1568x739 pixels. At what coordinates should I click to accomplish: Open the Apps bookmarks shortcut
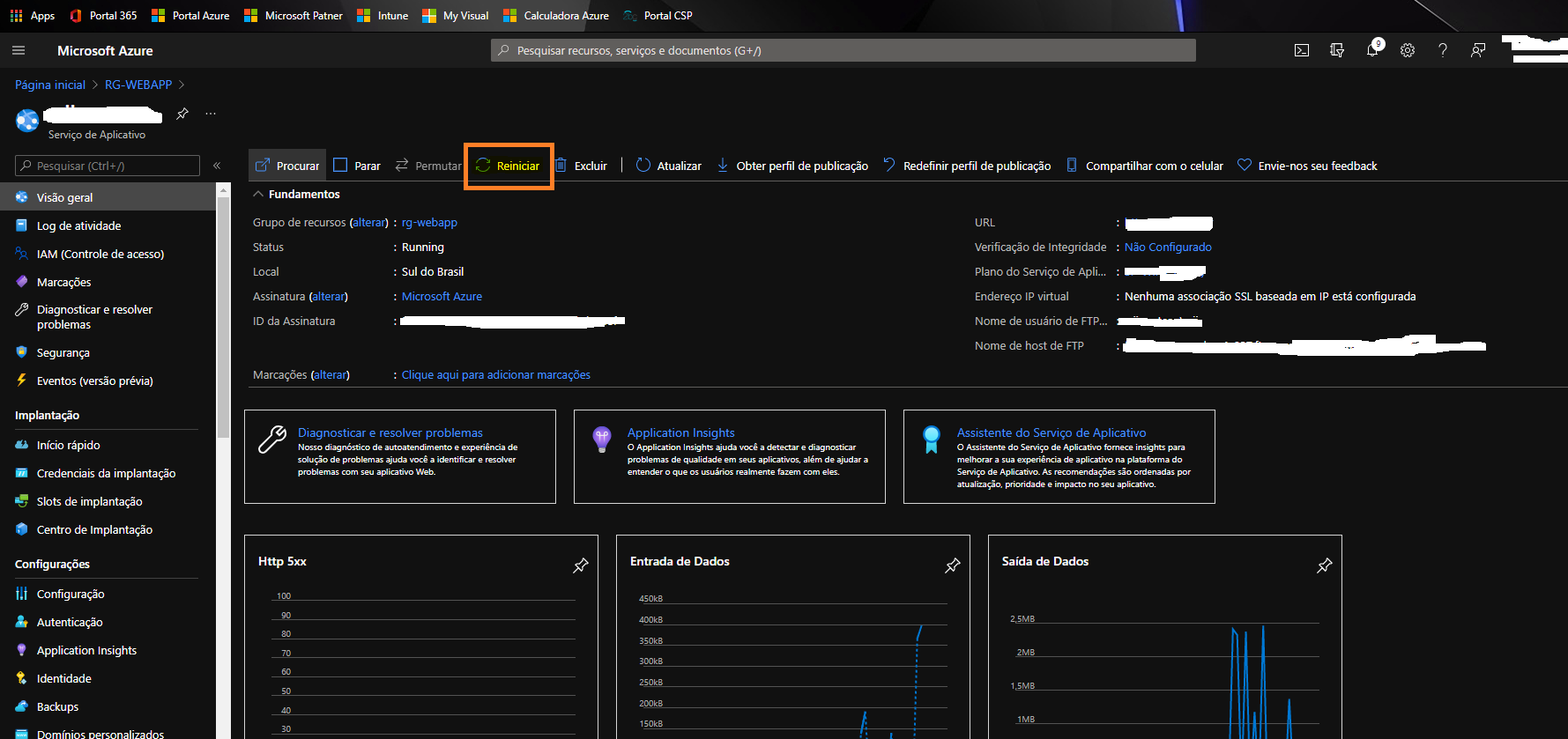coord(32,15)
